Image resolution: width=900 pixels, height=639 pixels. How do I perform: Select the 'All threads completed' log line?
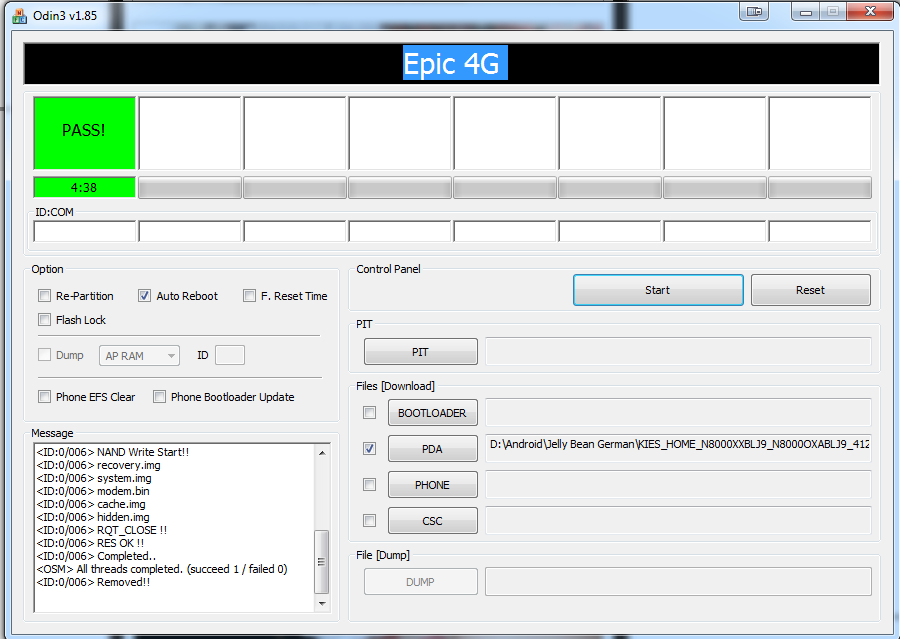coord(162,569)
